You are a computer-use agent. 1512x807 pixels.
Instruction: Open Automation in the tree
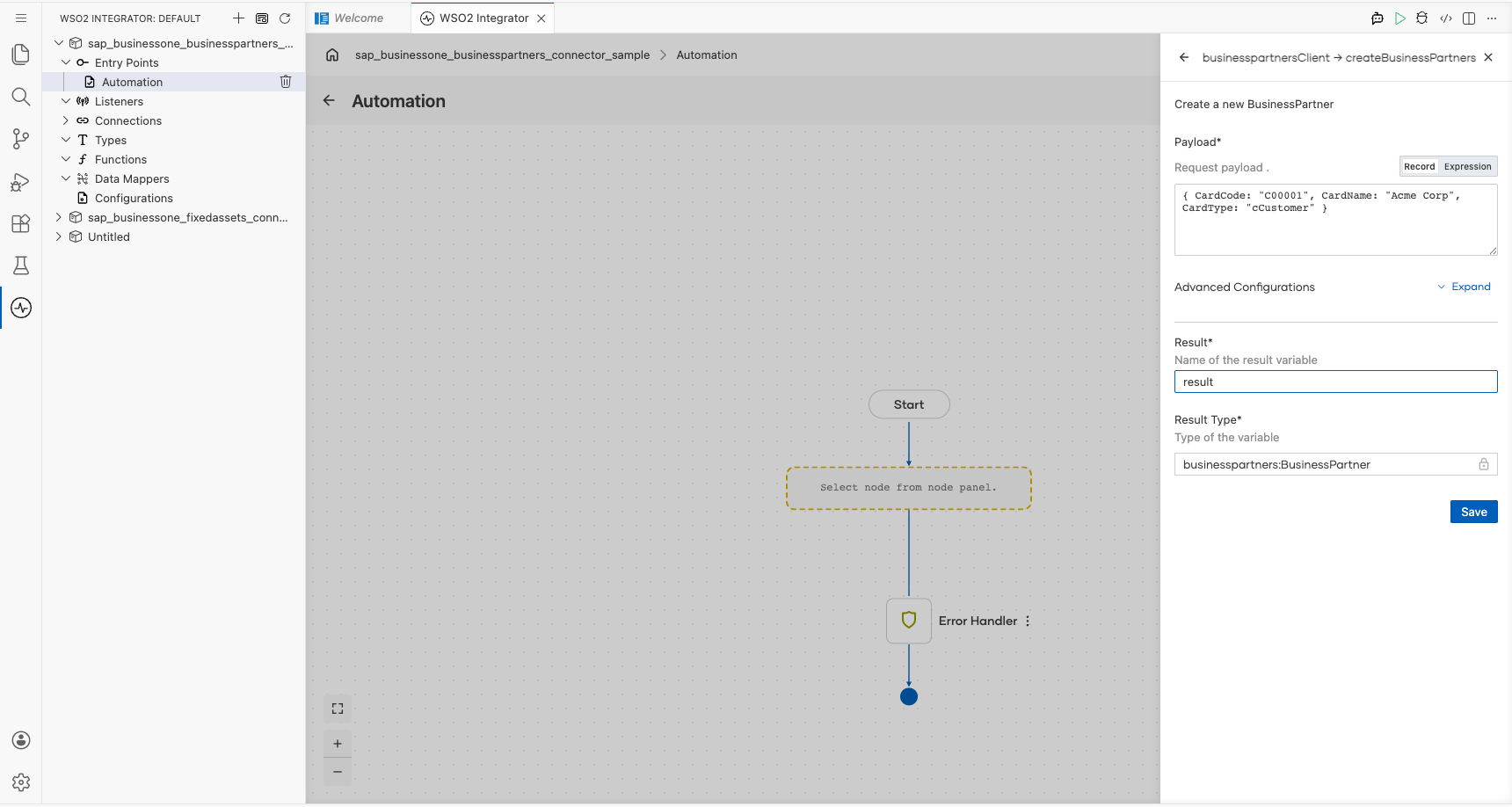132,82
